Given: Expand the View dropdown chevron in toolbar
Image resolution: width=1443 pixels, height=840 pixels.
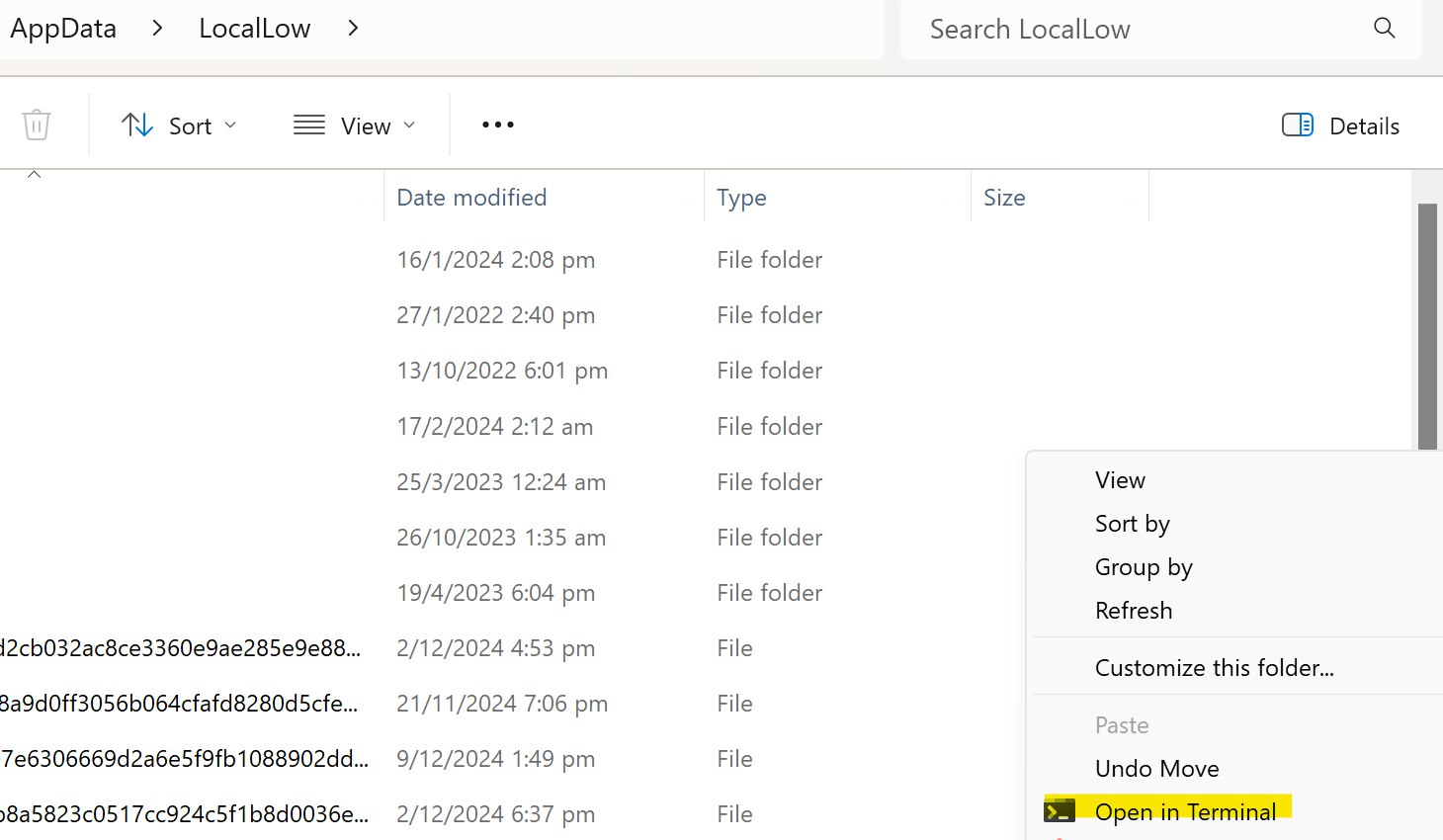Looking at the screenshot, I should [x=409, y=126].
